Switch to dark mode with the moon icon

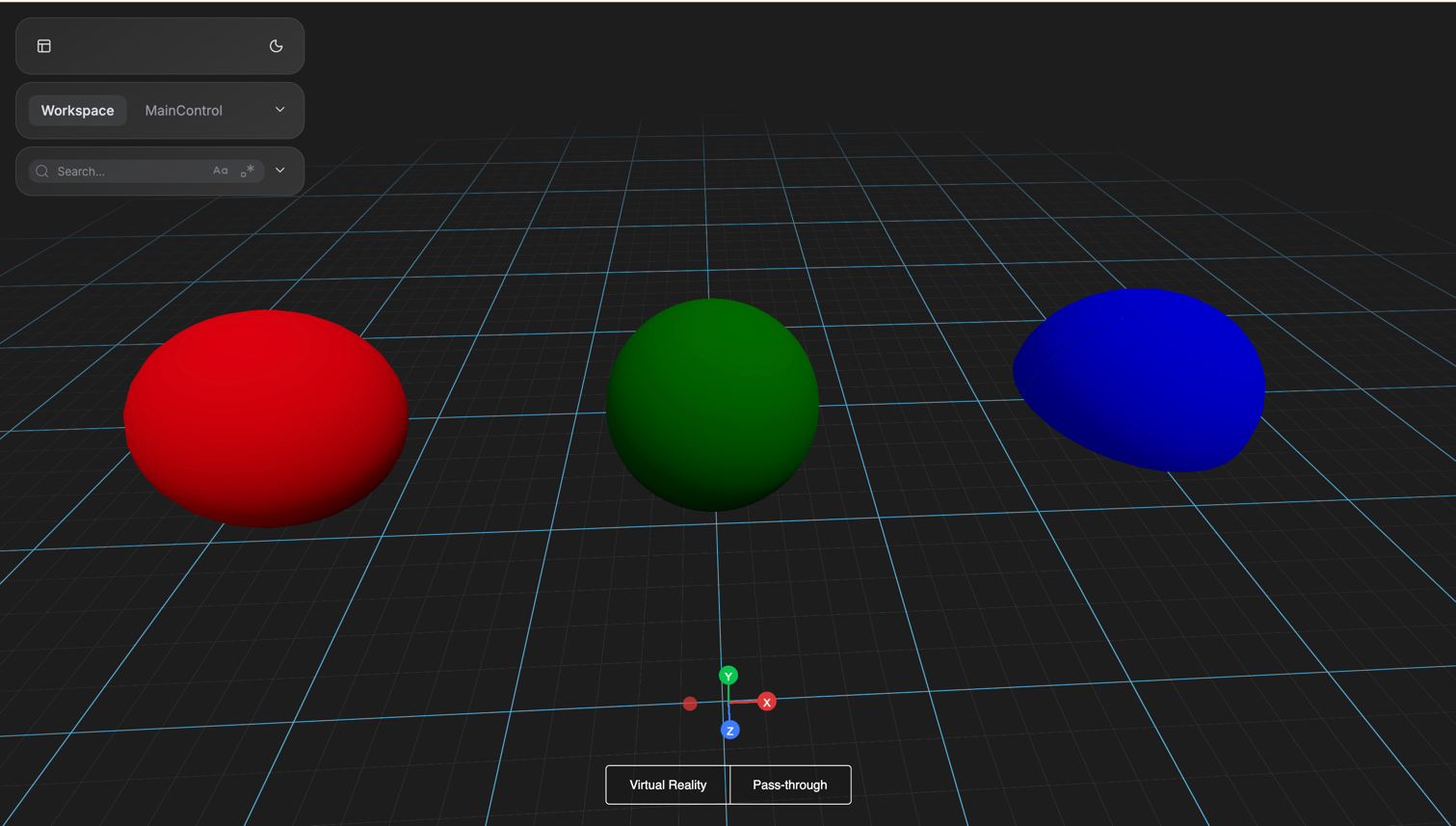pos(277,46)
